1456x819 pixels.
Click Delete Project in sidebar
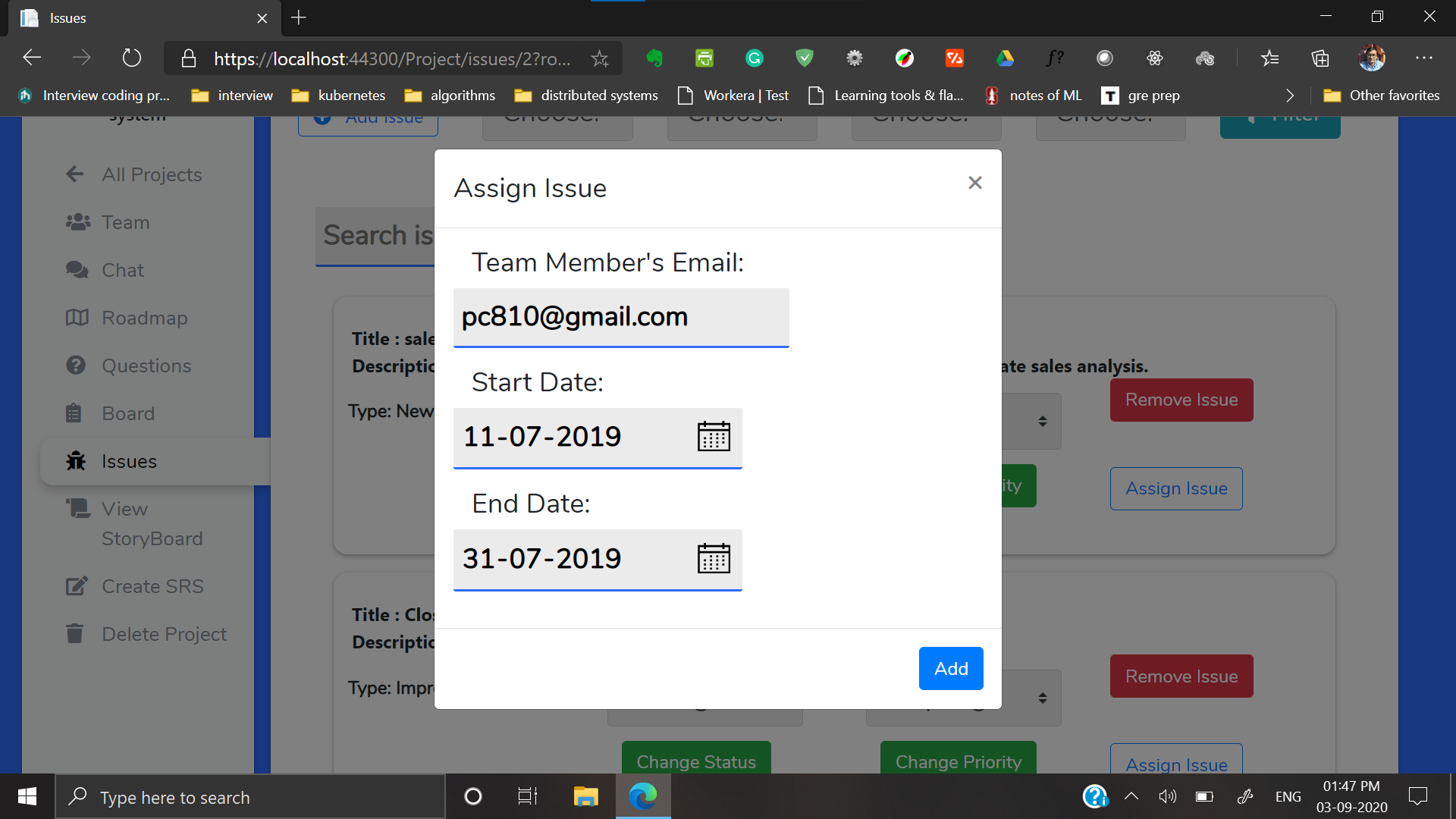click(x=164, y=634)
